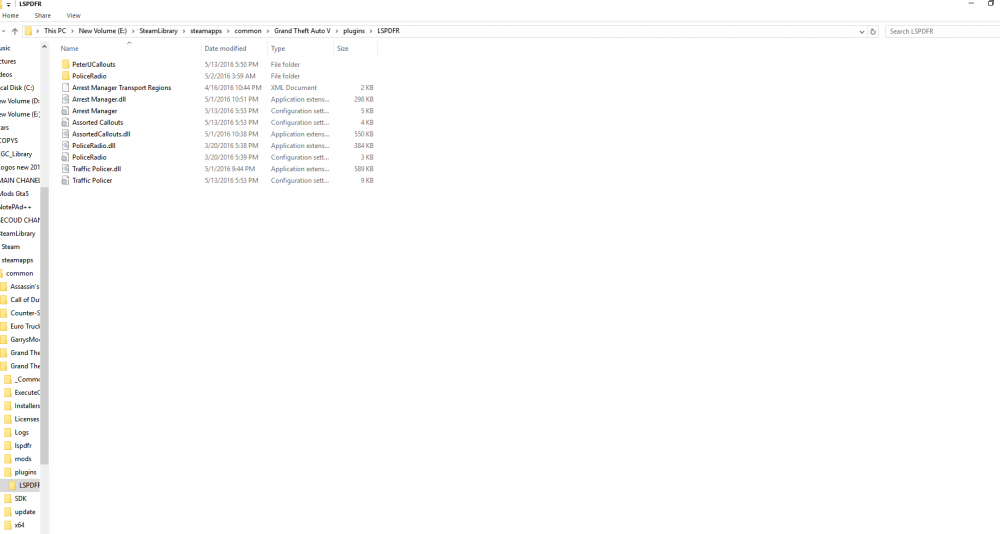Image resolution: width=1000 pixels, height=534 pixels.
Task: Go to plugins in address bar
Action: (354, 31)
